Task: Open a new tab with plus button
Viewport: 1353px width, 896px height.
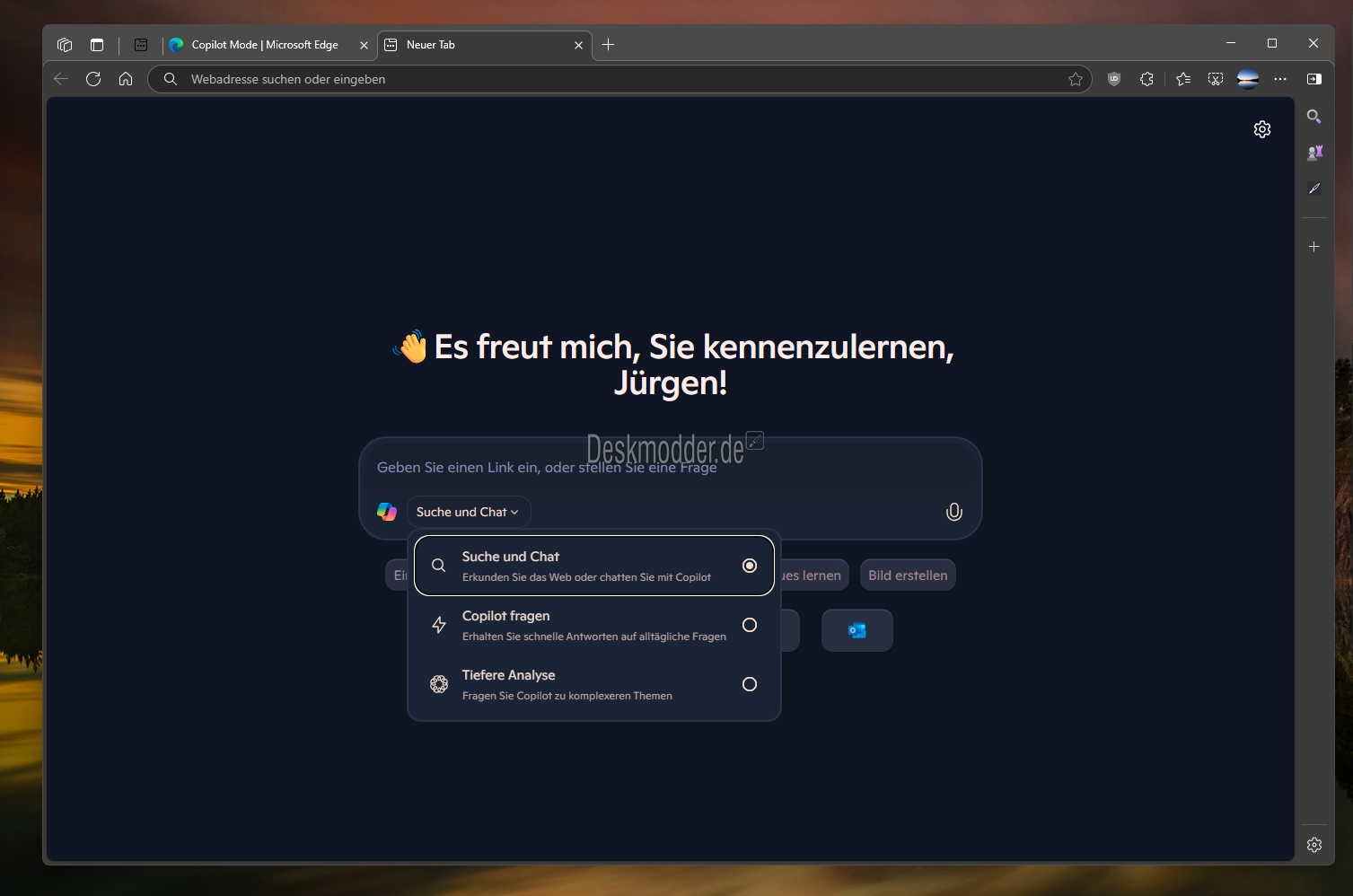Action: coord(609,45)
